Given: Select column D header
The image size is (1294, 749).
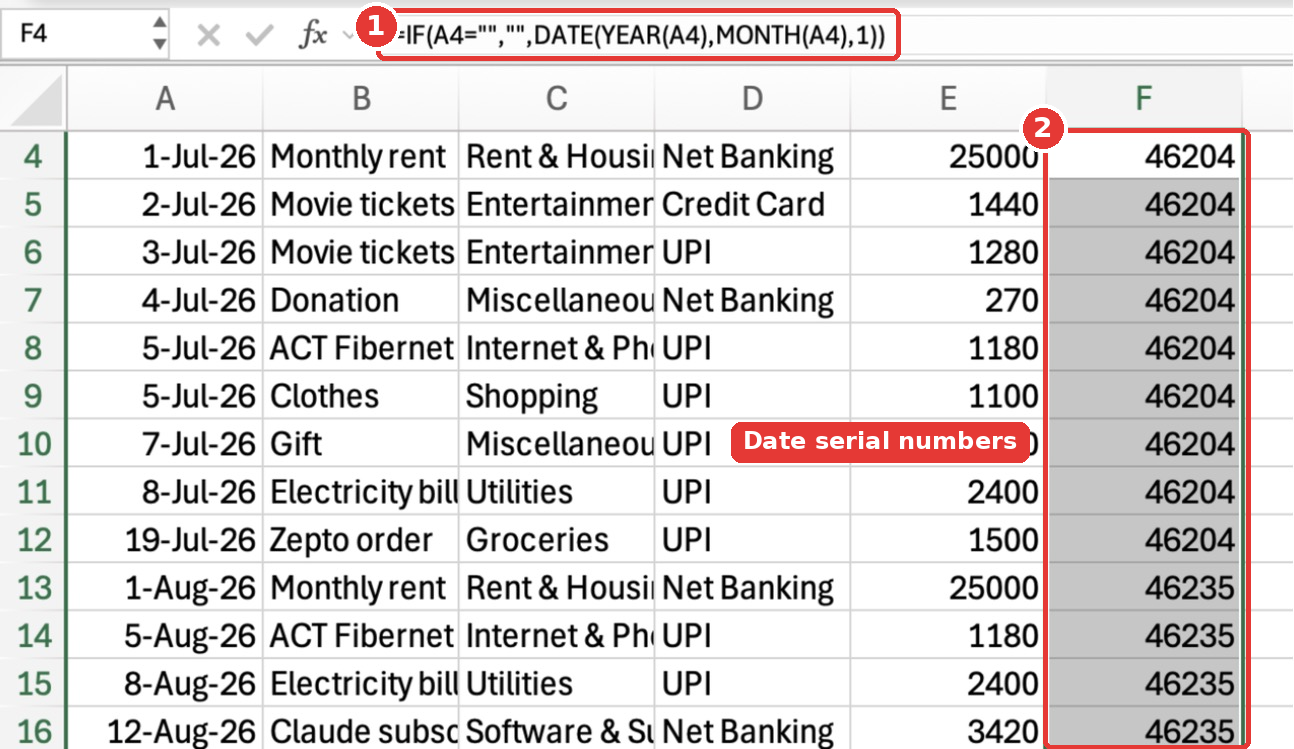Looking at the screenshot, I should coord(753,98).
